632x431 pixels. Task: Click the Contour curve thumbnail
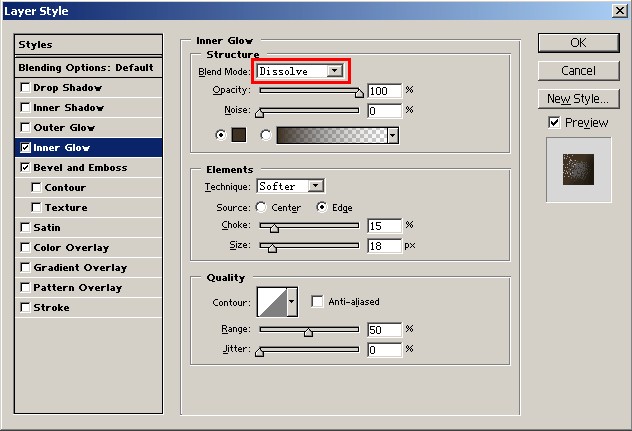coord(271,301)
